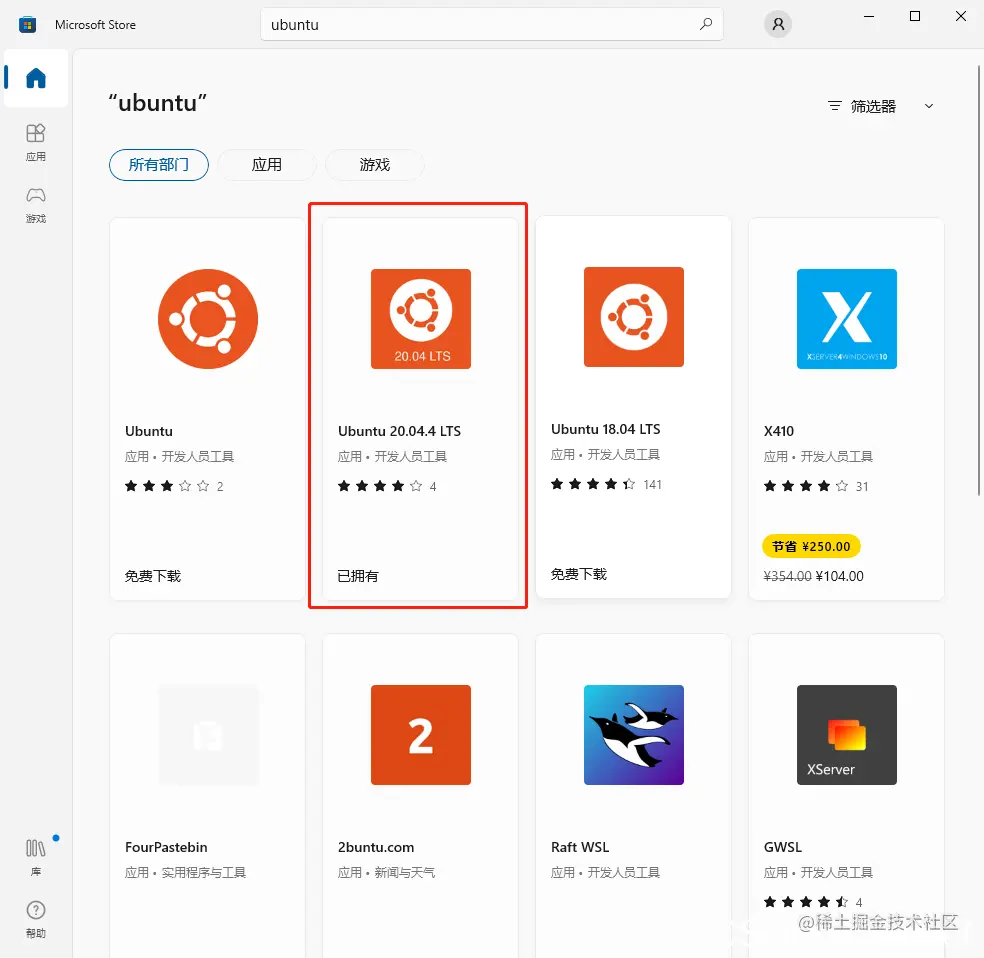
Task: Select the 所有部门 filter tab
Action: click(x=159, y=165)
